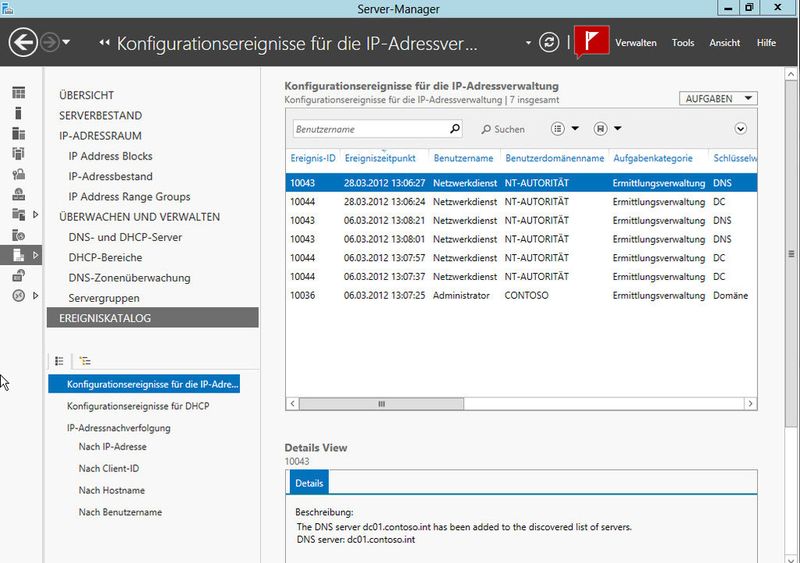
Task: Expand the remote desktop sidebar arrow
Action: (35, 296)
